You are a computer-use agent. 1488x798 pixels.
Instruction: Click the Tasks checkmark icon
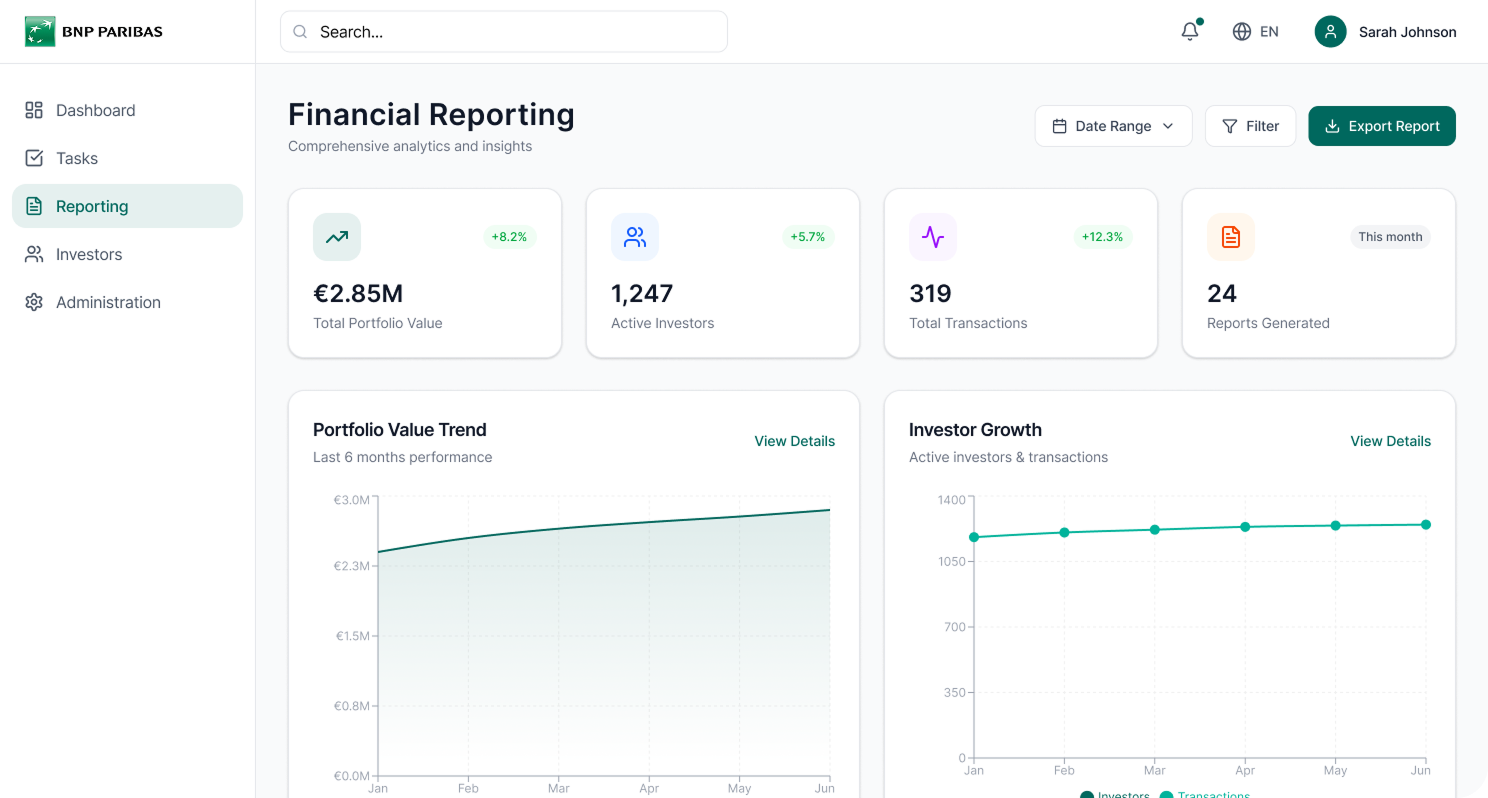tap(33, 158)
